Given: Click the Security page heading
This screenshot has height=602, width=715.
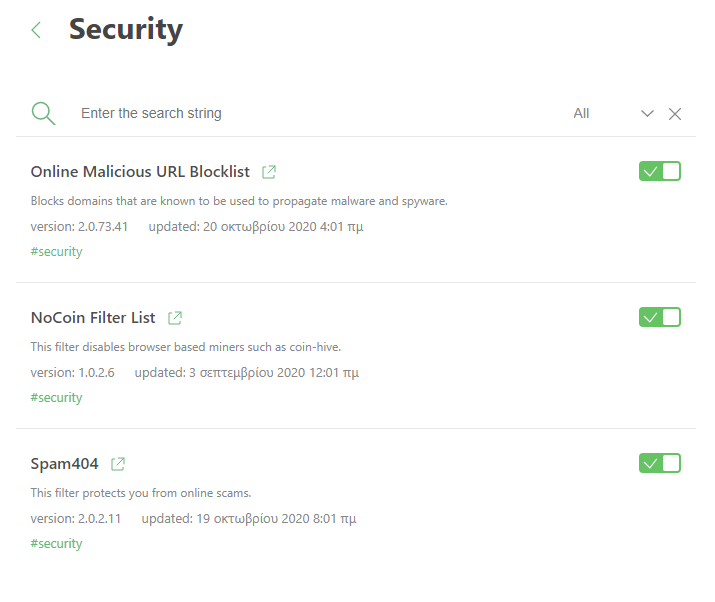Looking at the screenshot, I should point(126,30).
